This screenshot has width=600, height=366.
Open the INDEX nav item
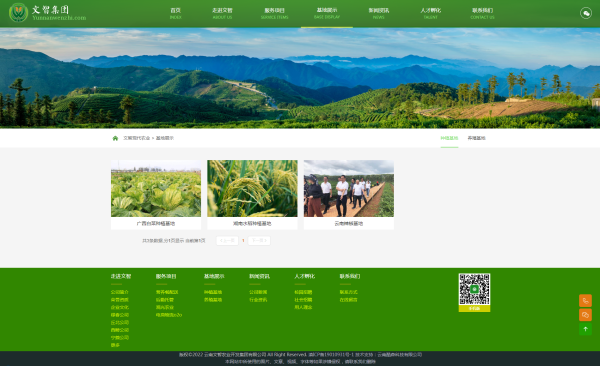(175, 13)
